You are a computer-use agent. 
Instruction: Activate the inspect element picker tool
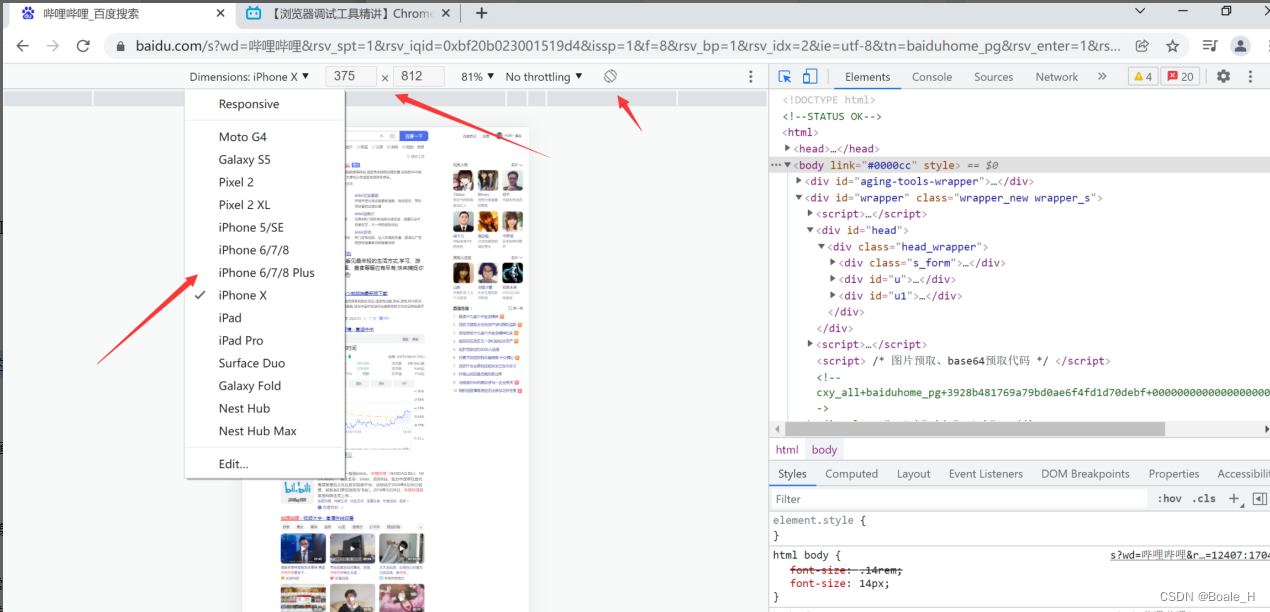785,77
